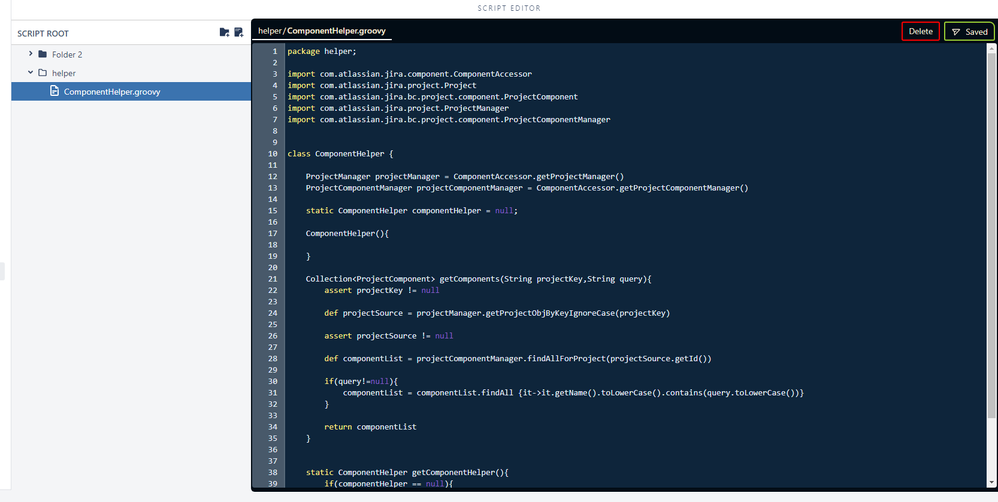Viewport: 998px width, 502px height.
Task: Click the open helper folder icon
Action: click(x=42, y=73)
